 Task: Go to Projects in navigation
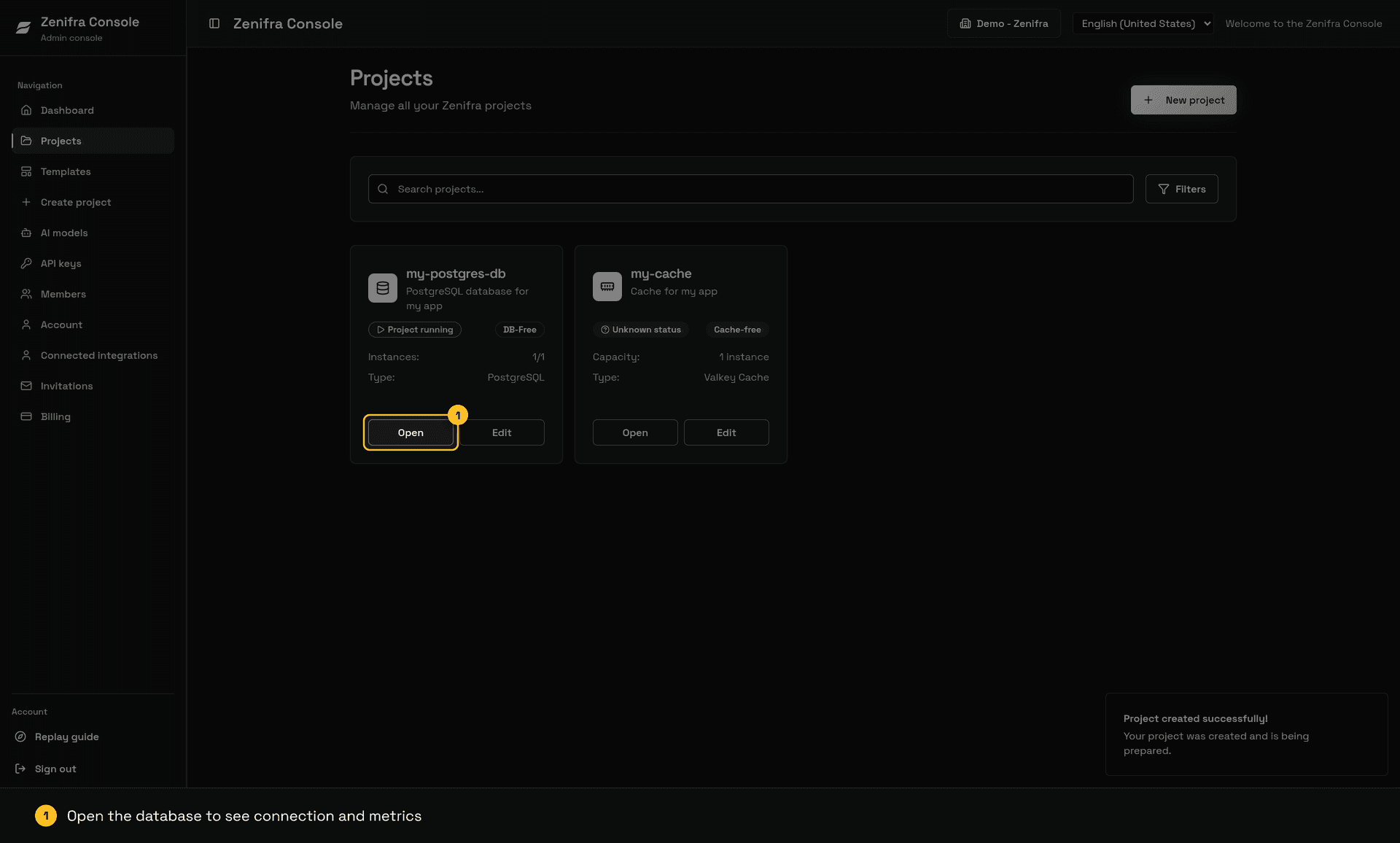point(93,141)
